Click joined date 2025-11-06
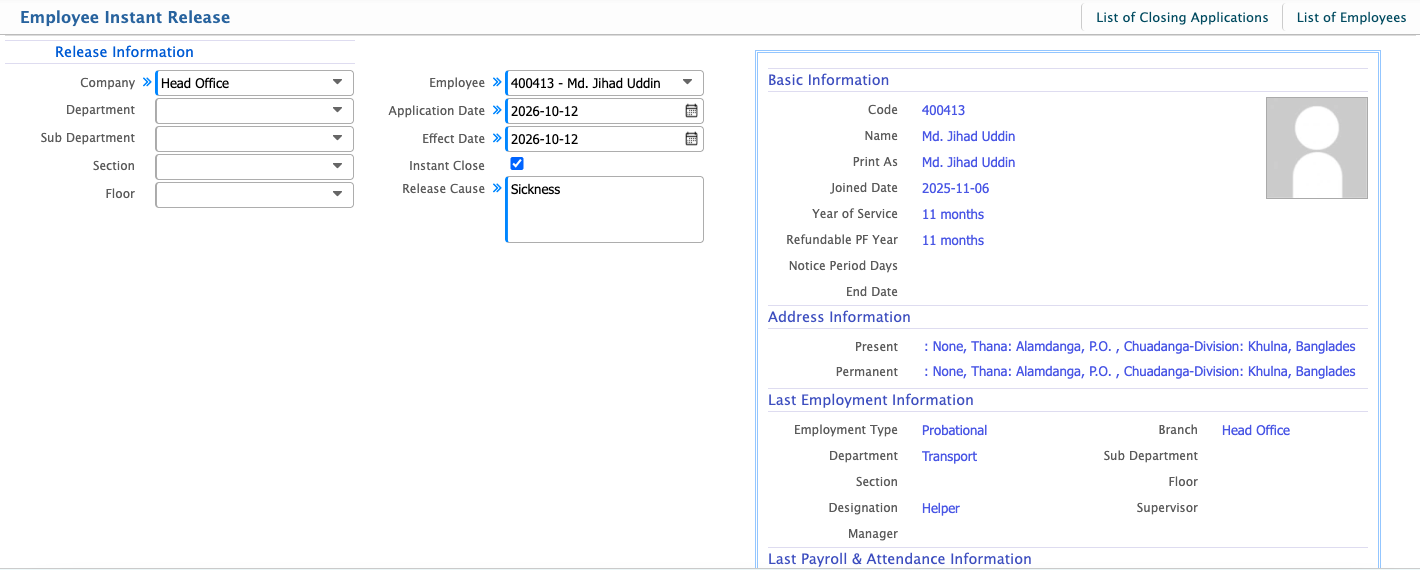Viewport: 1420px width, 570px height. [955, 188]
